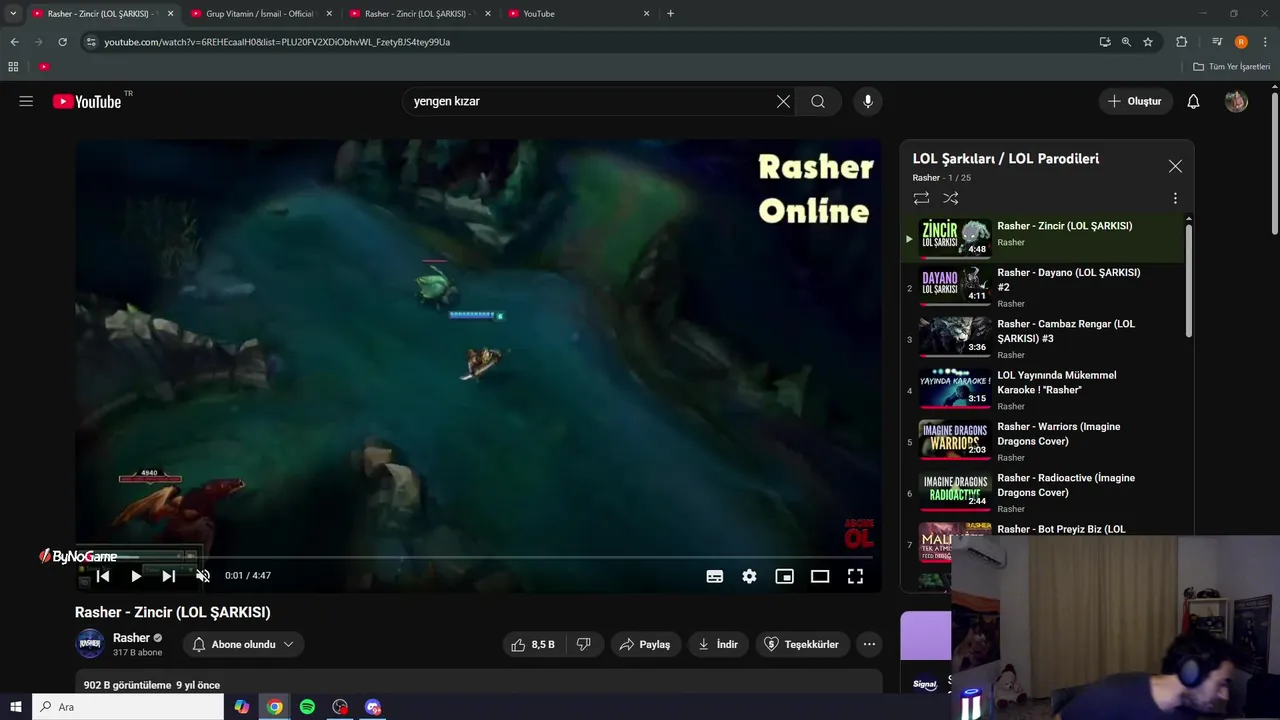This screenshot has width=1280, height=720.
Task: Click the Oluştur create button
Action: (x=1135, y=101)
